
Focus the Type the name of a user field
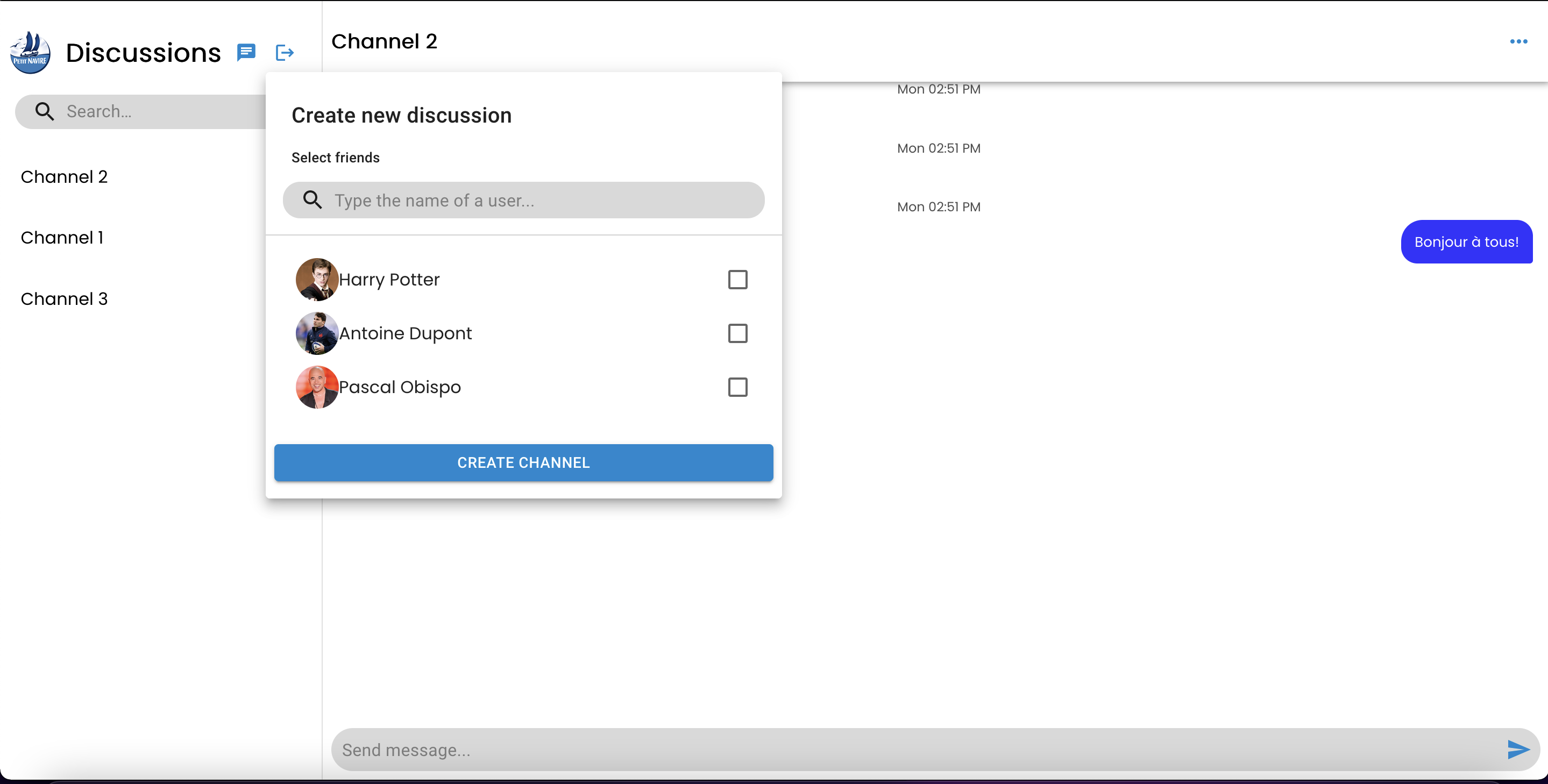tap(541, 200)
